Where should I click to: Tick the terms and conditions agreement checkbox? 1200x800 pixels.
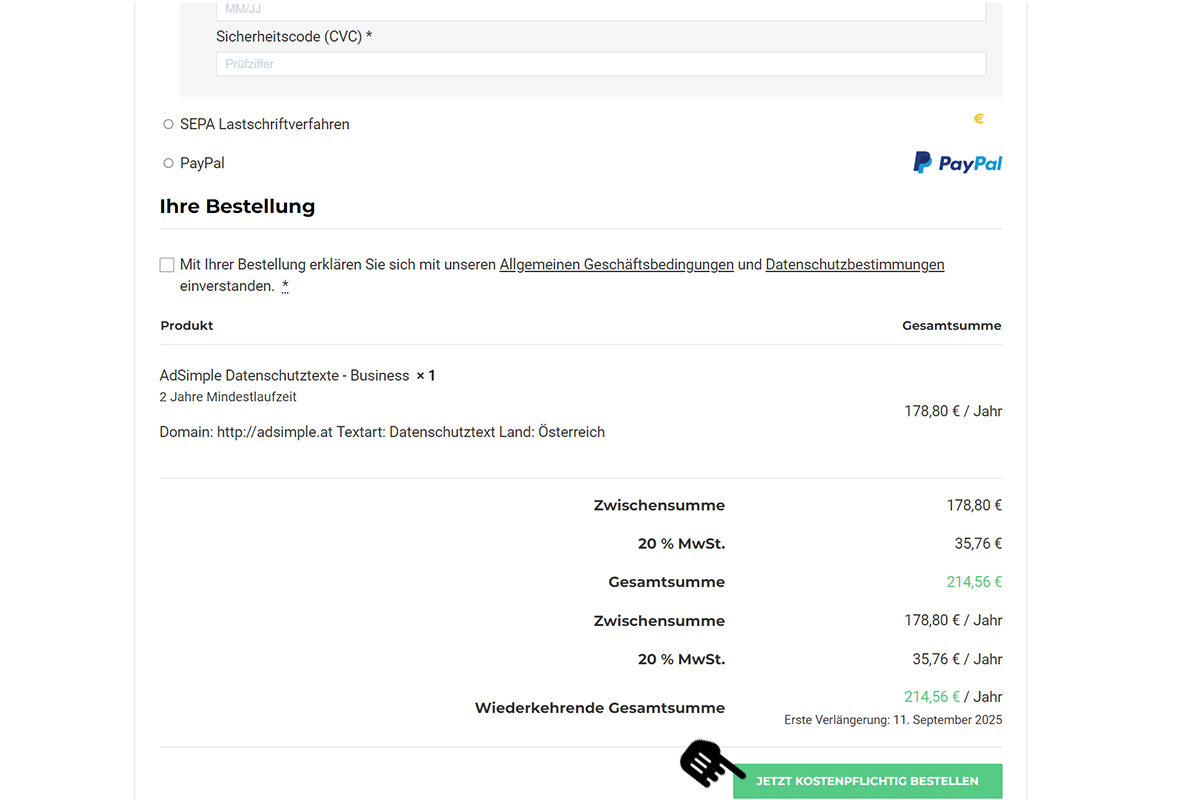(167, 265)
